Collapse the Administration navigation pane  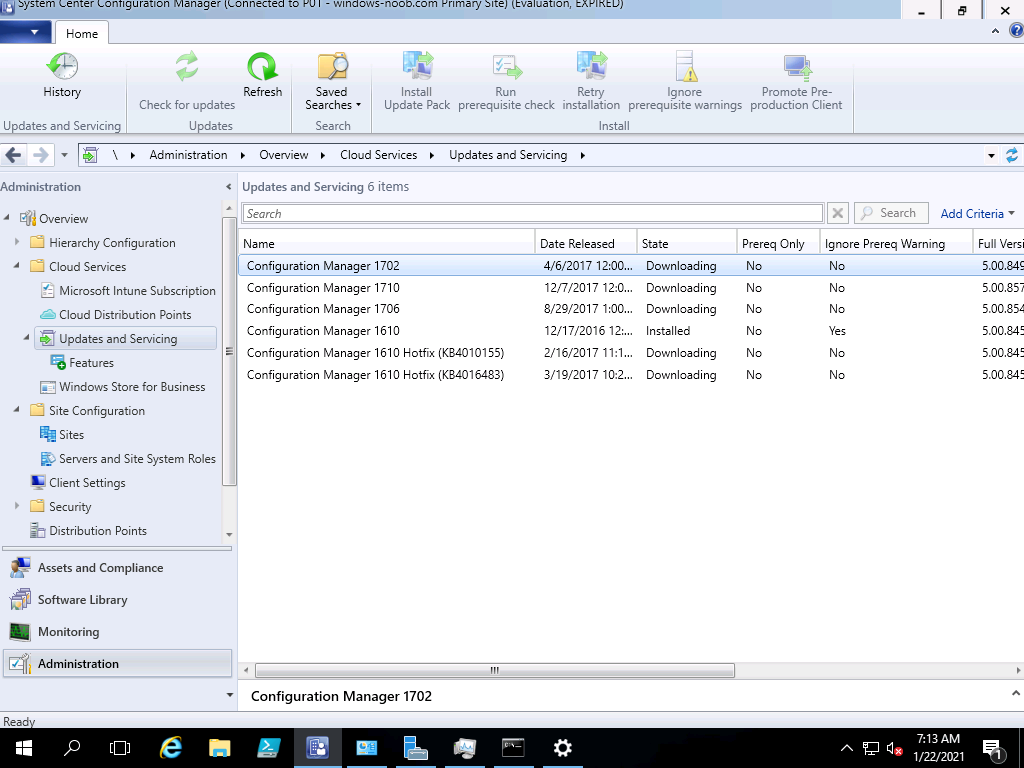(228, 187)
